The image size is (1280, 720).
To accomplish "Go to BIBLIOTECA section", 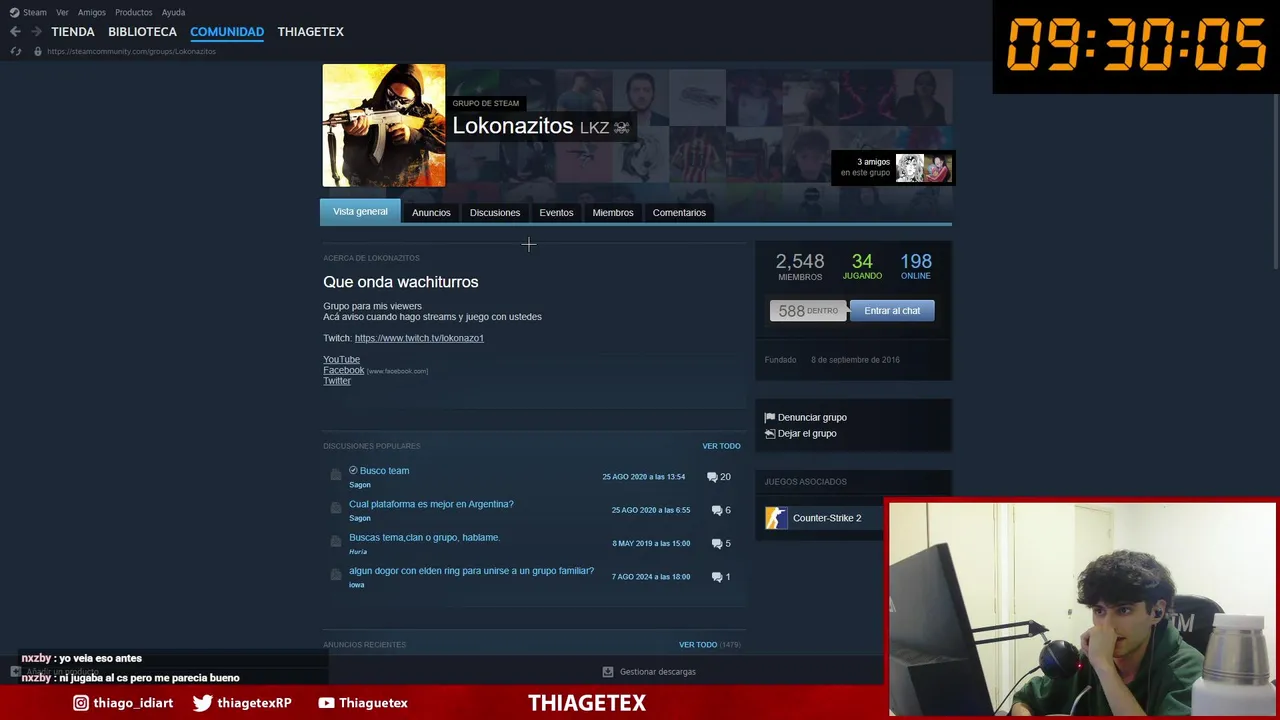I will [142, 32].
